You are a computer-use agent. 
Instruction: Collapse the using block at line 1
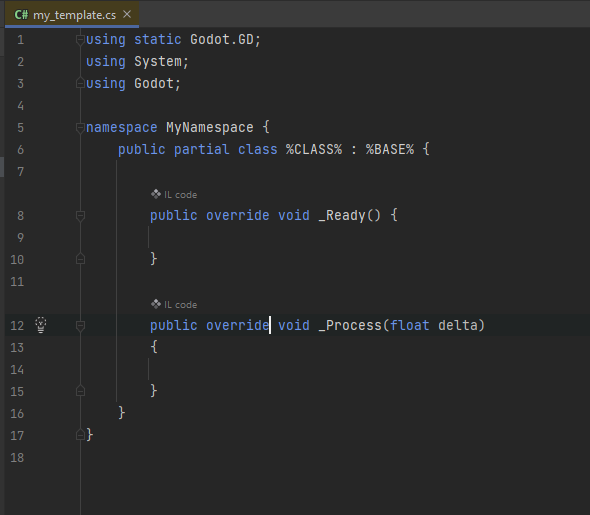(x=80, y=39)
